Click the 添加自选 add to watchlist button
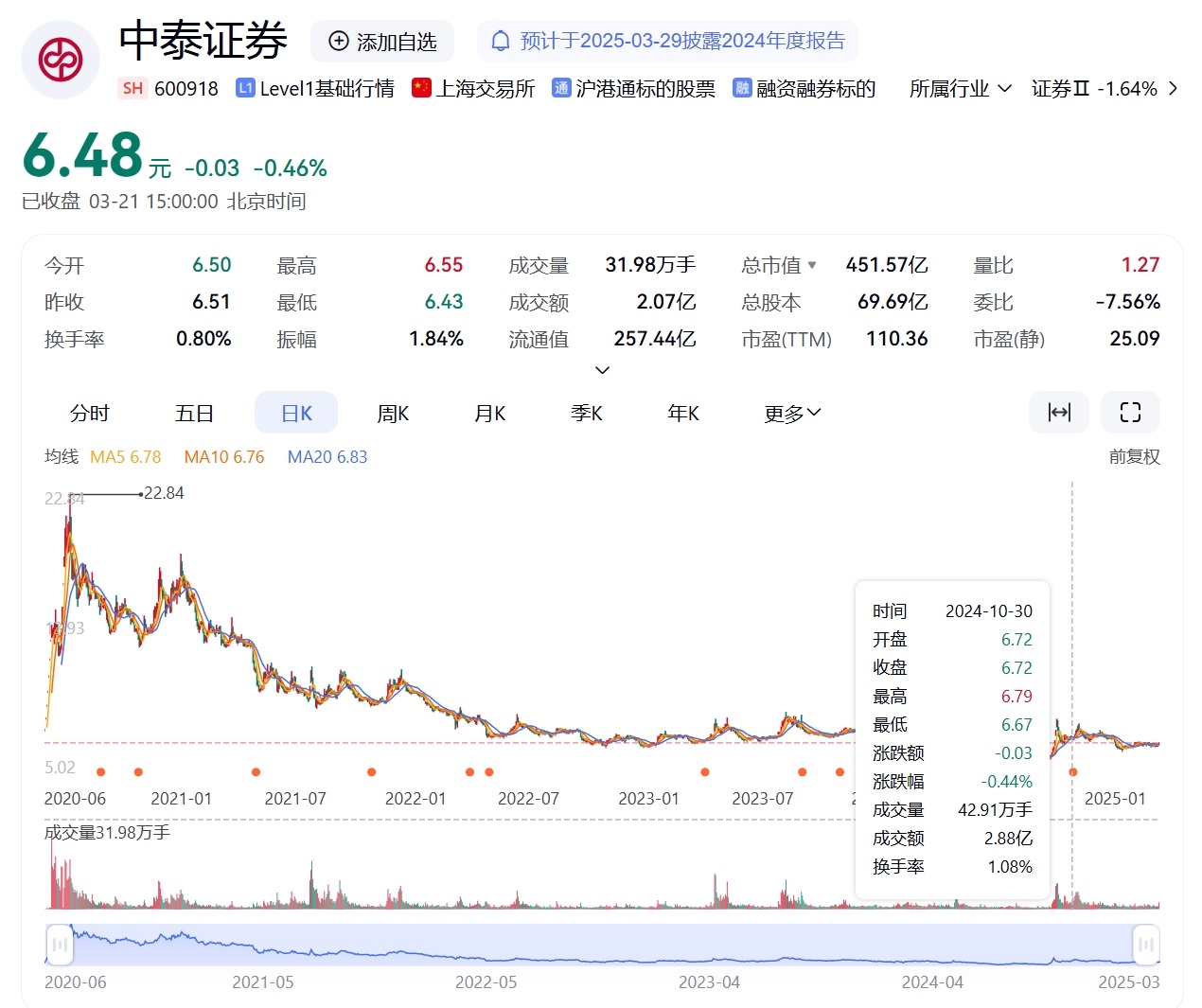This screenshot has height=1008, width=1202. [x=381, y=41]
